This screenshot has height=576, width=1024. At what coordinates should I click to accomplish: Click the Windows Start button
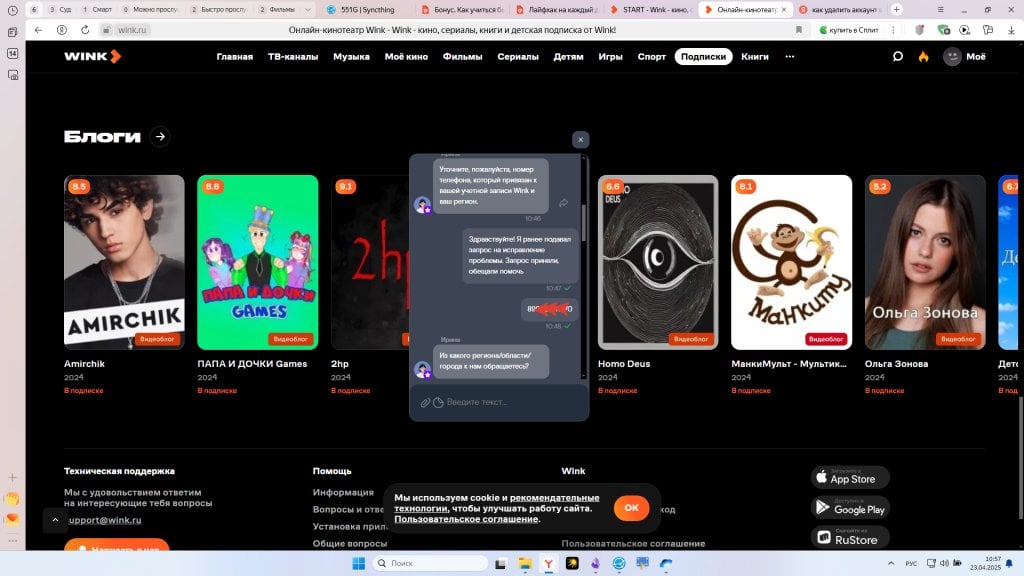point(359,564)
